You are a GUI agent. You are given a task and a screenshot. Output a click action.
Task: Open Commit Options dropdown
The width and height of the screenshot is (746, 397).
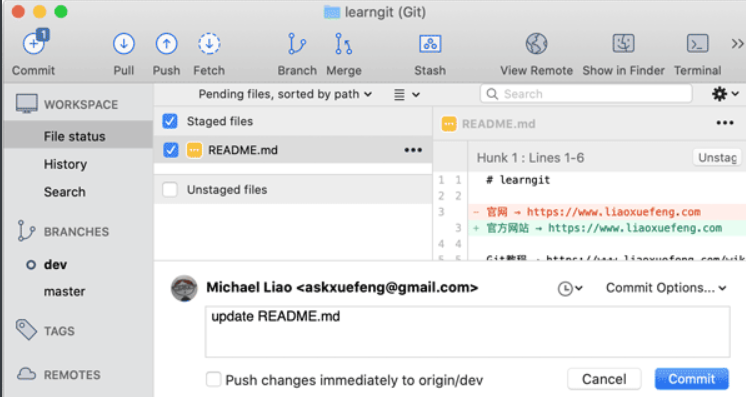click(666, 288)
